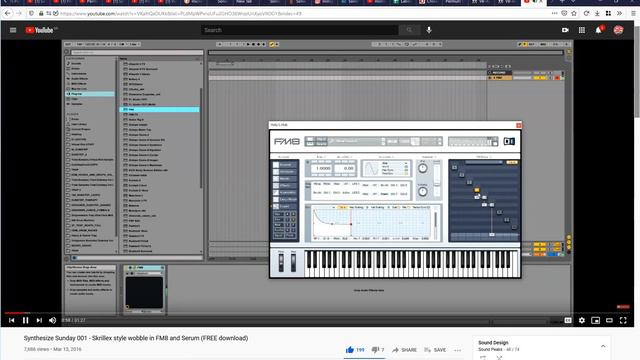
Task: Go back with the browser back arrow
Action: coord(7,13)
